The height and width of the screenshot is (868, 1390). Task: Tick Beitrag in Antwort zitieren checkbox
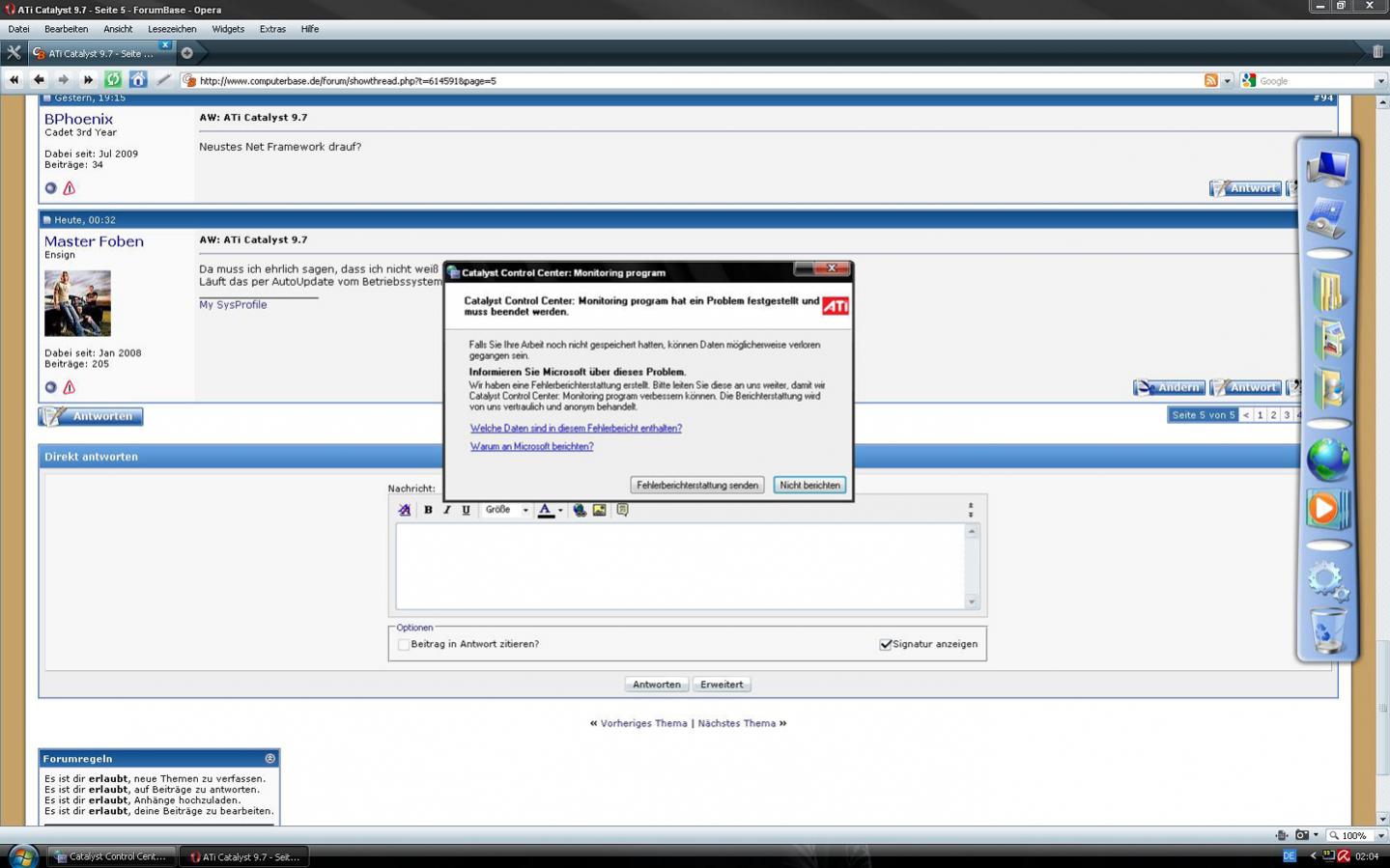pyautogui.click(x=404, y=644)
